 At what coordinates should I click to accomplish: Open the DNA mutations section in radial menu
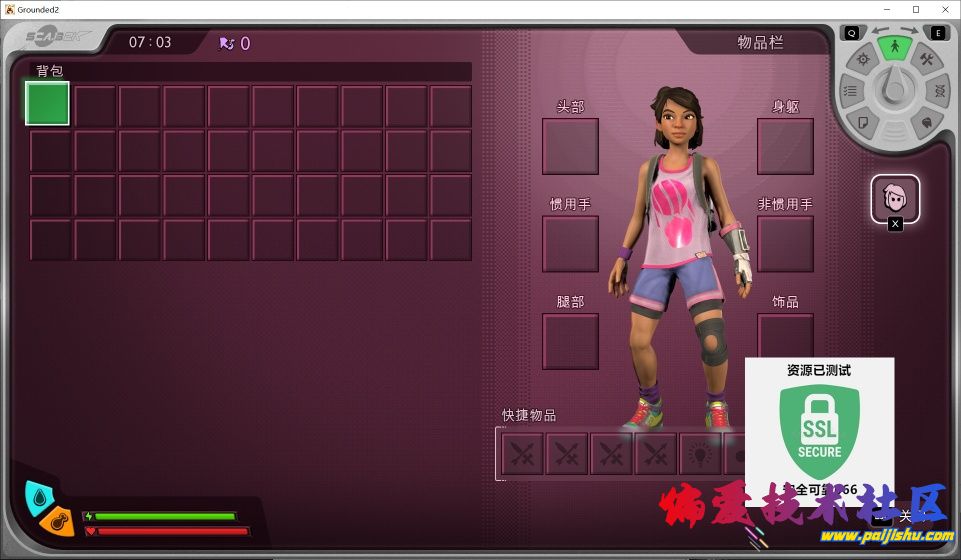(x=941, y=91)
